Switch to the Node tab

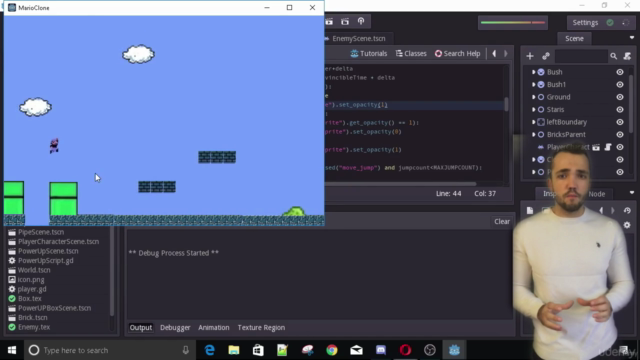pos(597,194)
